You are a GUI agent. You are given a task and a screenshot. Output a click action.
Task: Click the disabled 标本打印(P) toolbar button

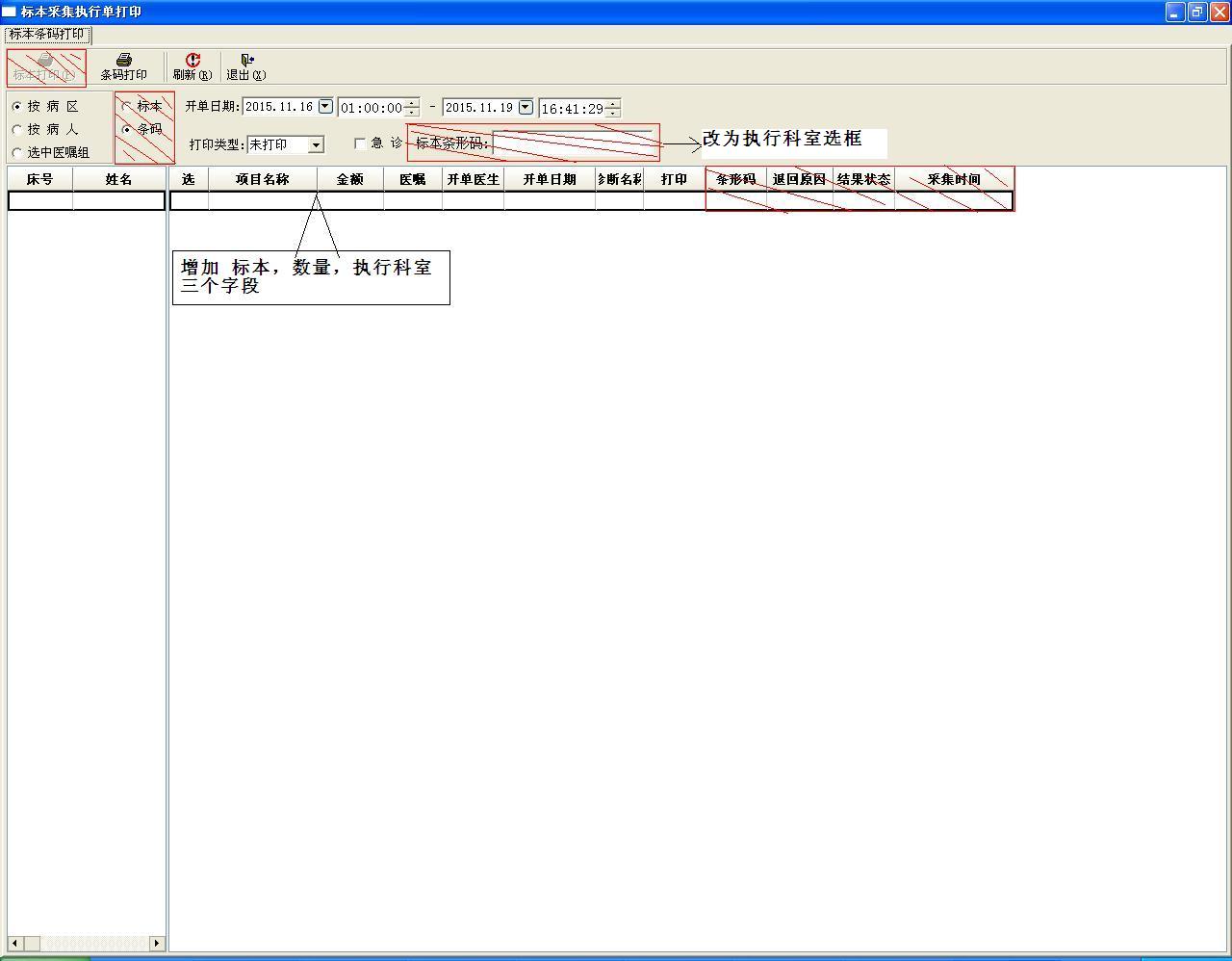[44, 67]
